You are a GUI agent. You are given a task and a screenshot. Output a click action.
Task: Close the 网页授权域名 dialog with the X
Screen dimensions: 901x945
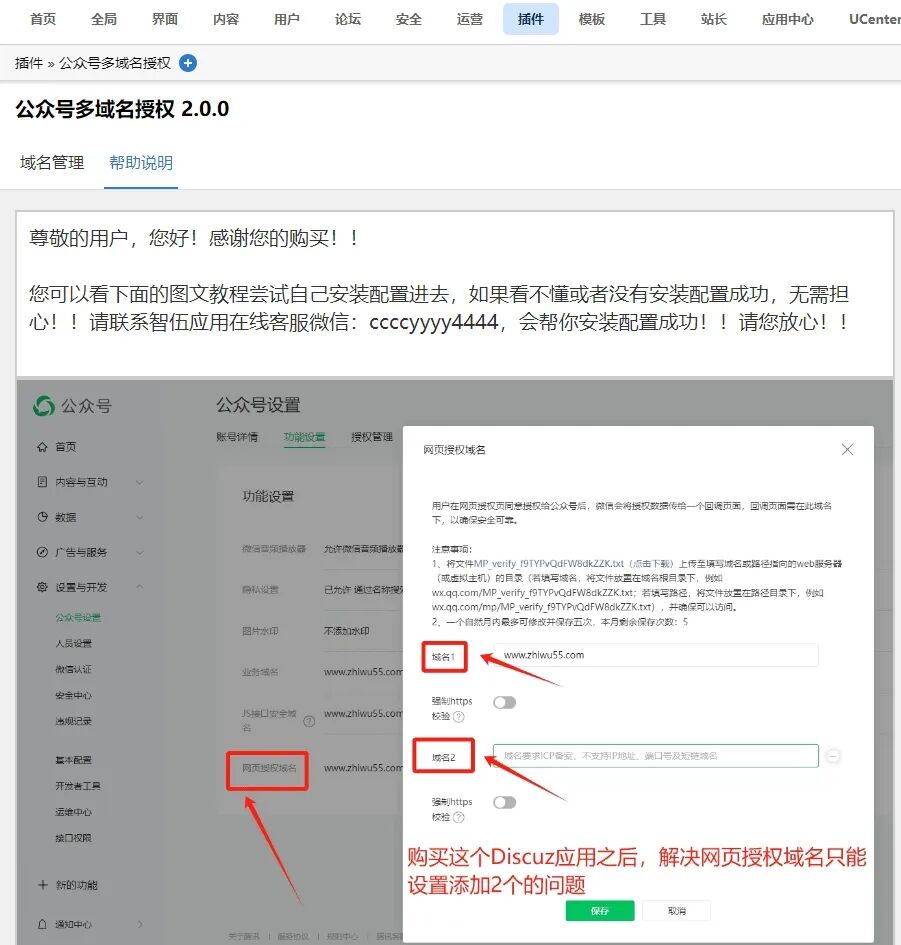pyautogui.click(x=847, y=449)
